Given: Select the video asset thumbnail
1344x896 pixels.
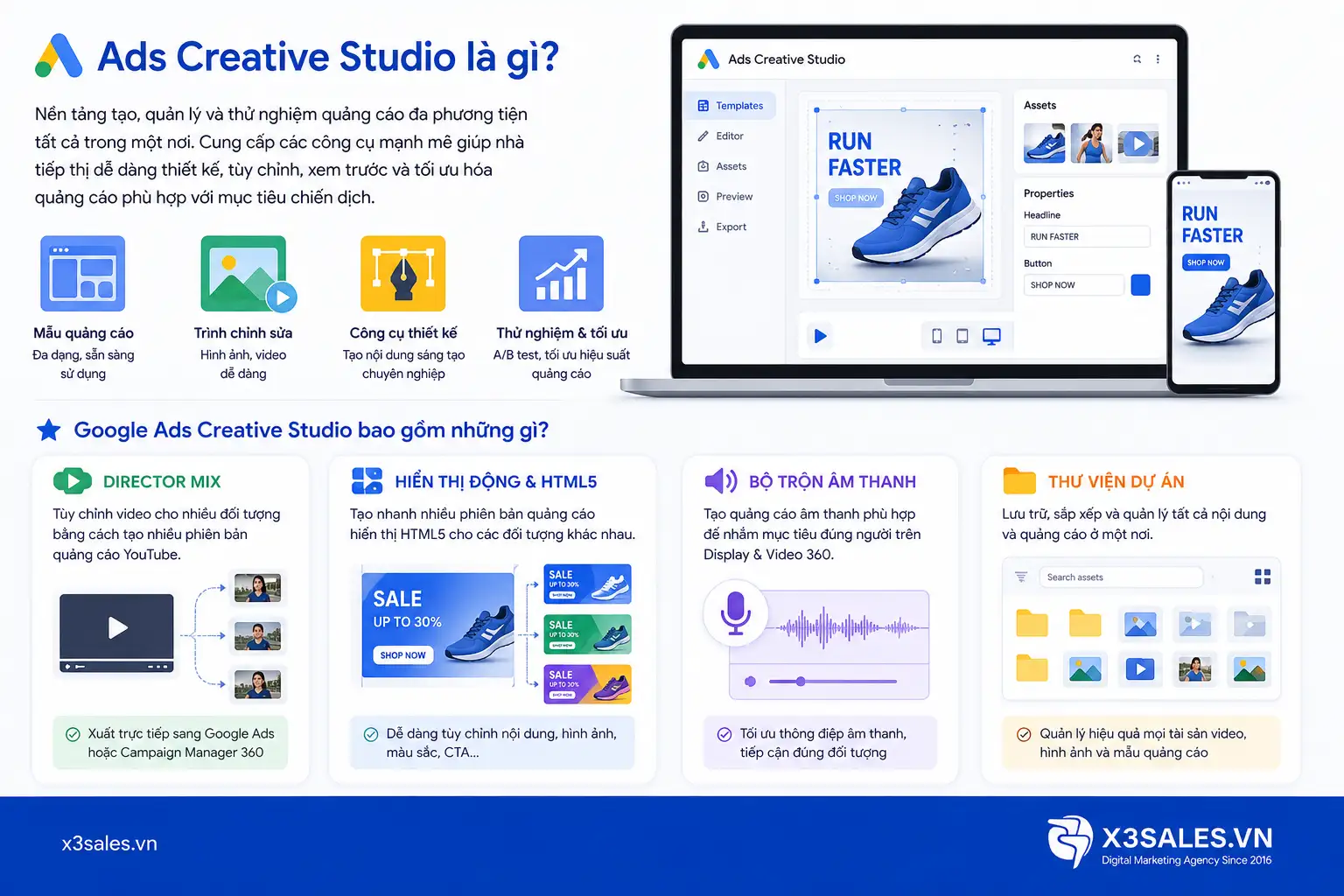Looking at the screenshot, I should [1137, 143].
